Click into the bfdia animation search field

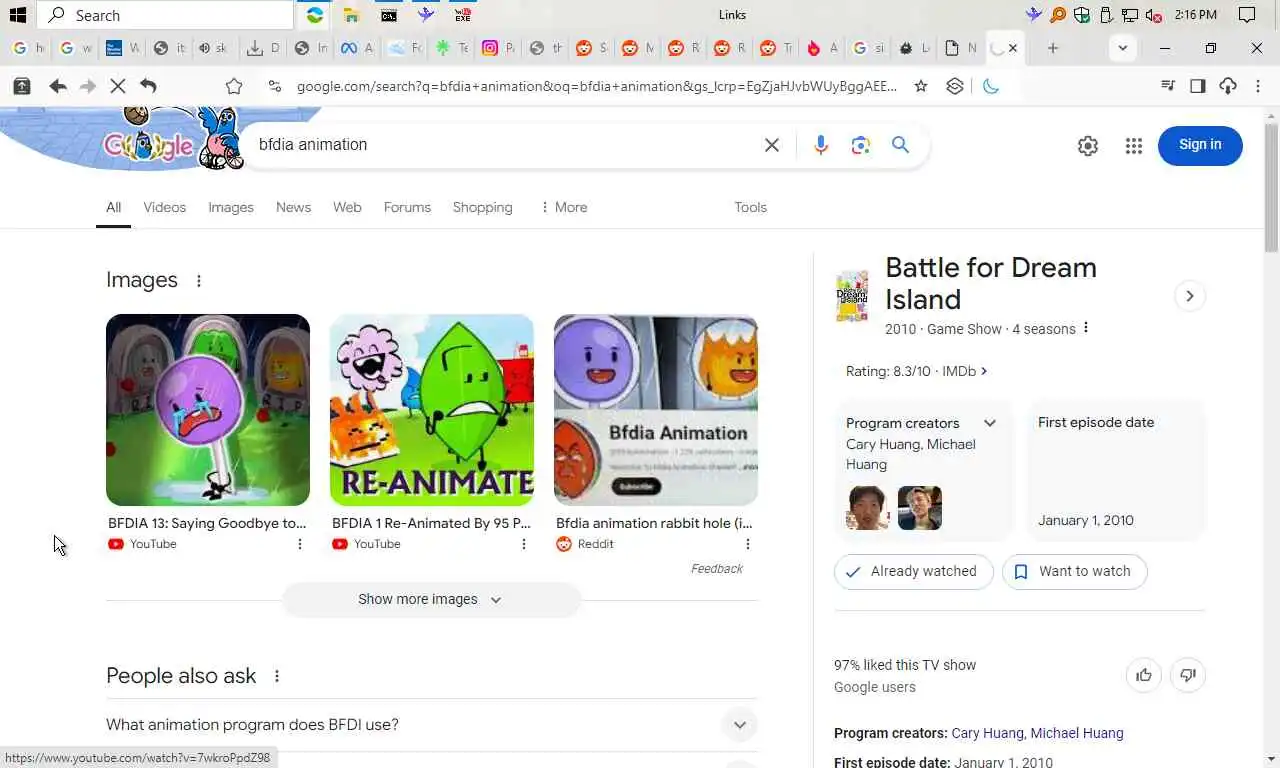click(500, 145)
